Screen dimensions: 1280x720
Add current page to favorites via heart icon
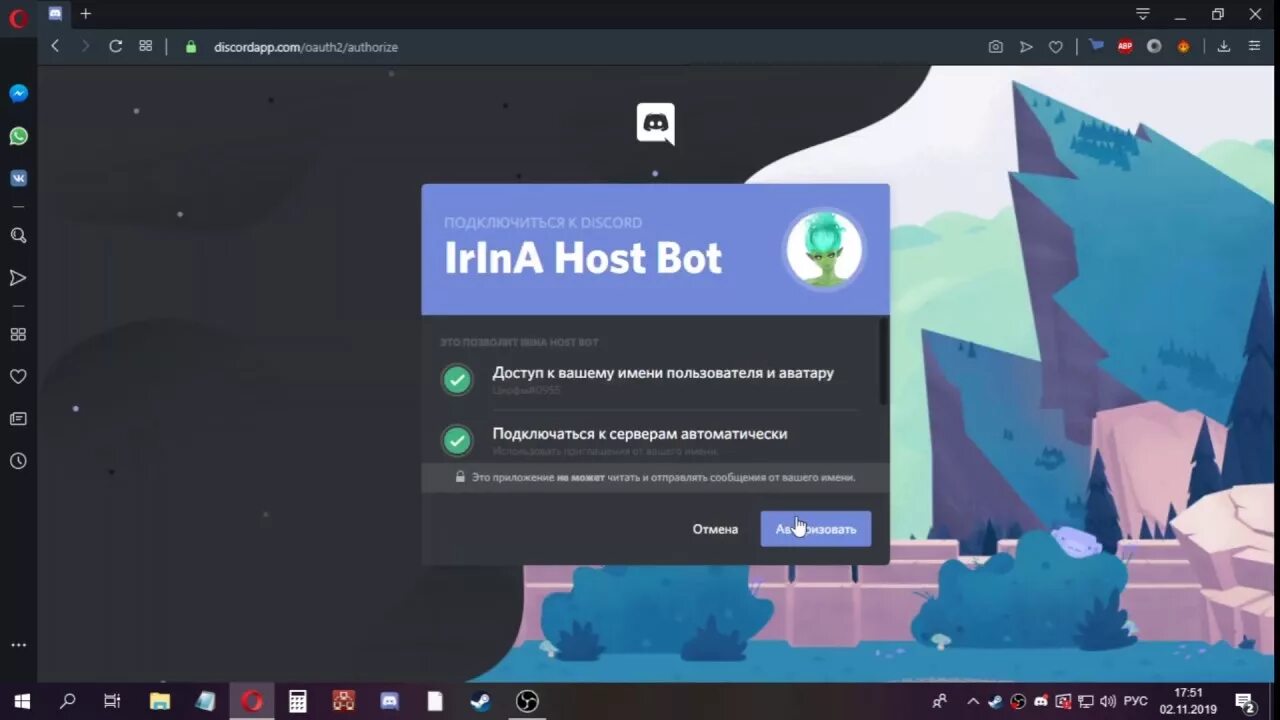point(1055,46)
